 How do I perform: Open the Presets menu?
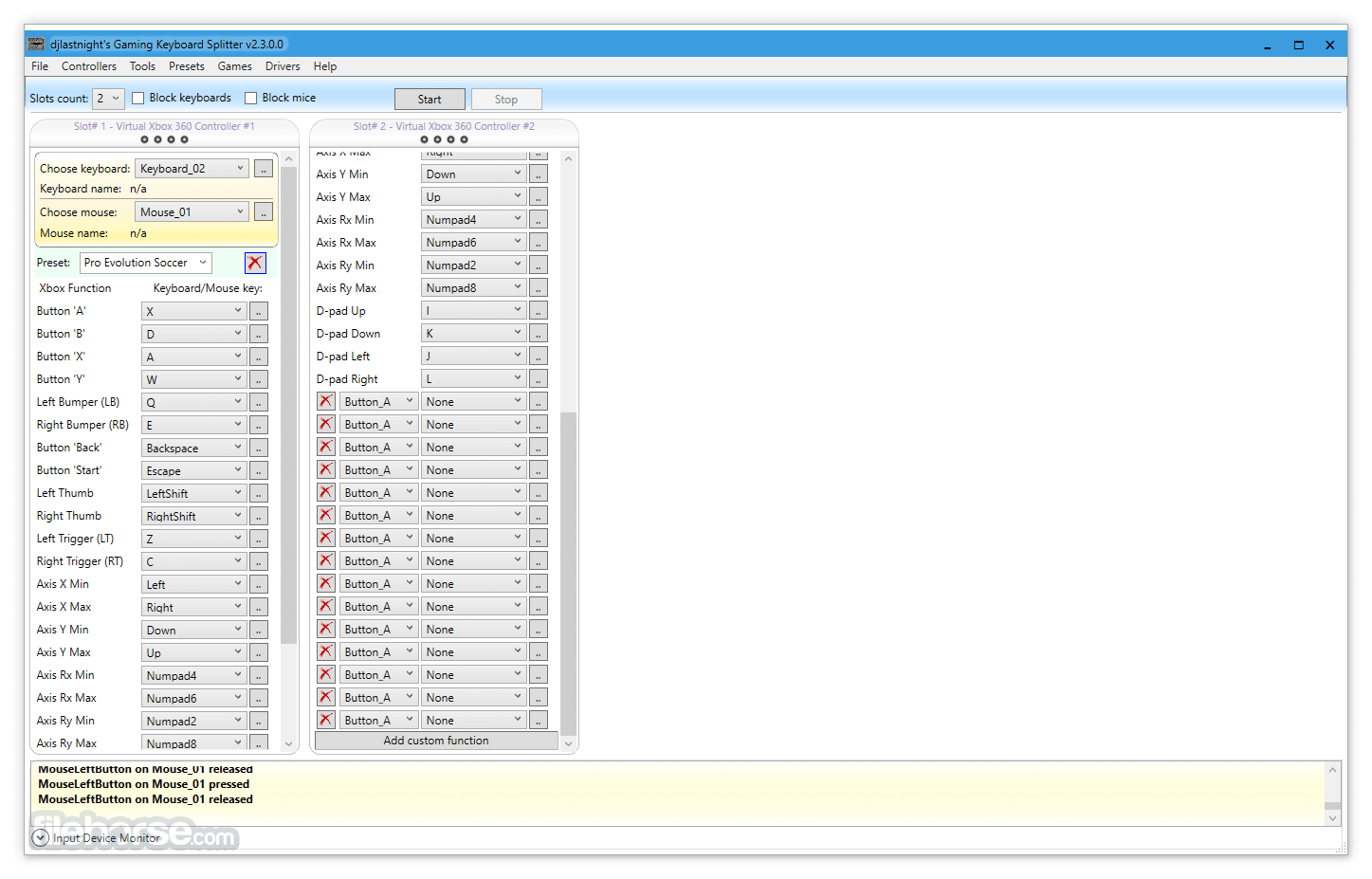pos(187,66)
